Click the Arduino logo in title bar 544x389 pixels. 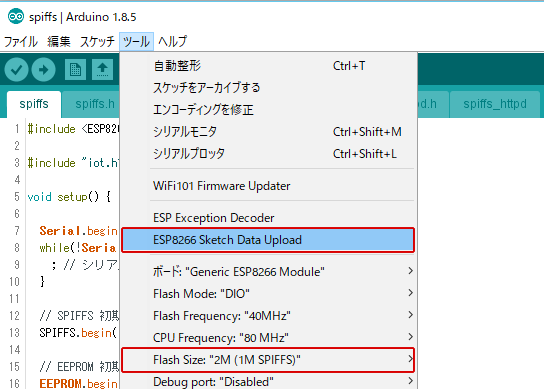pyautogui.click(x=16, y=16)
